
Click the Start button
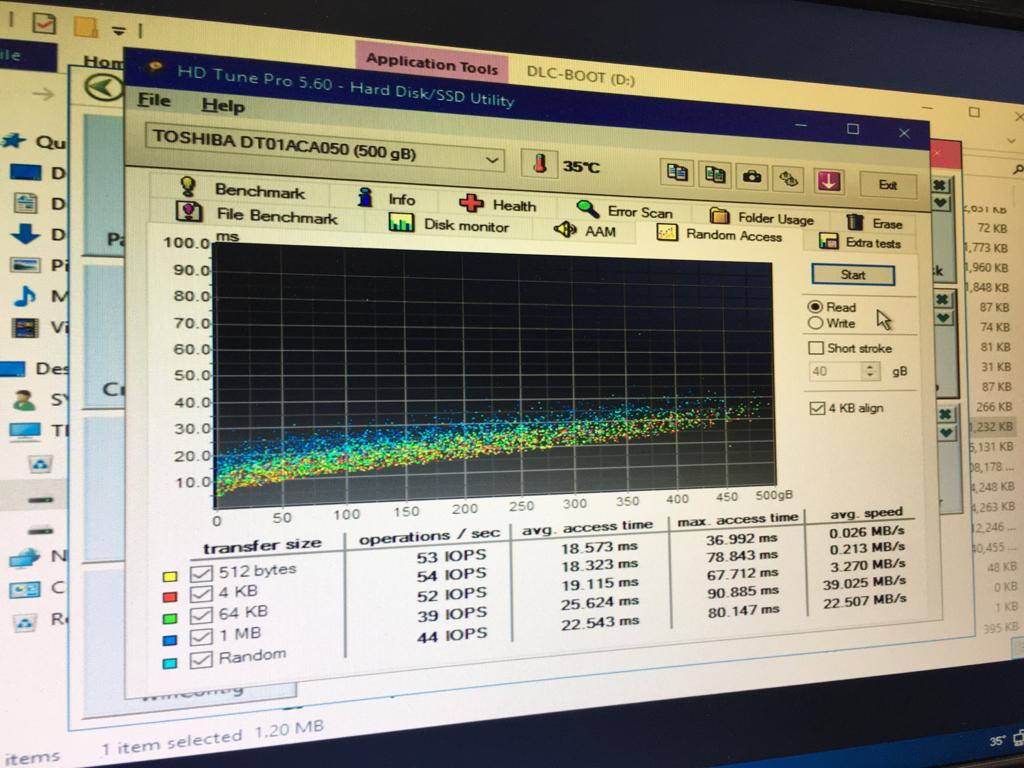853,275
